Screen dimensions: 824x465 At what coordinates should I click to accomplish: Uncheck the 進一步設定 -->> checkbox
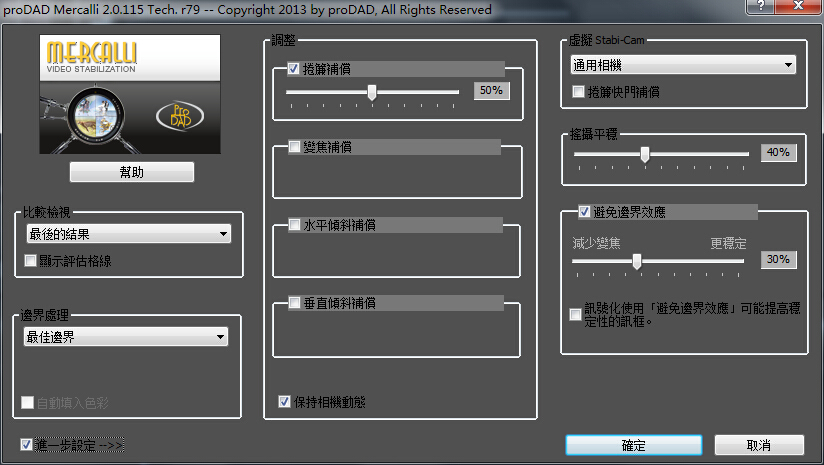(26, 445)
